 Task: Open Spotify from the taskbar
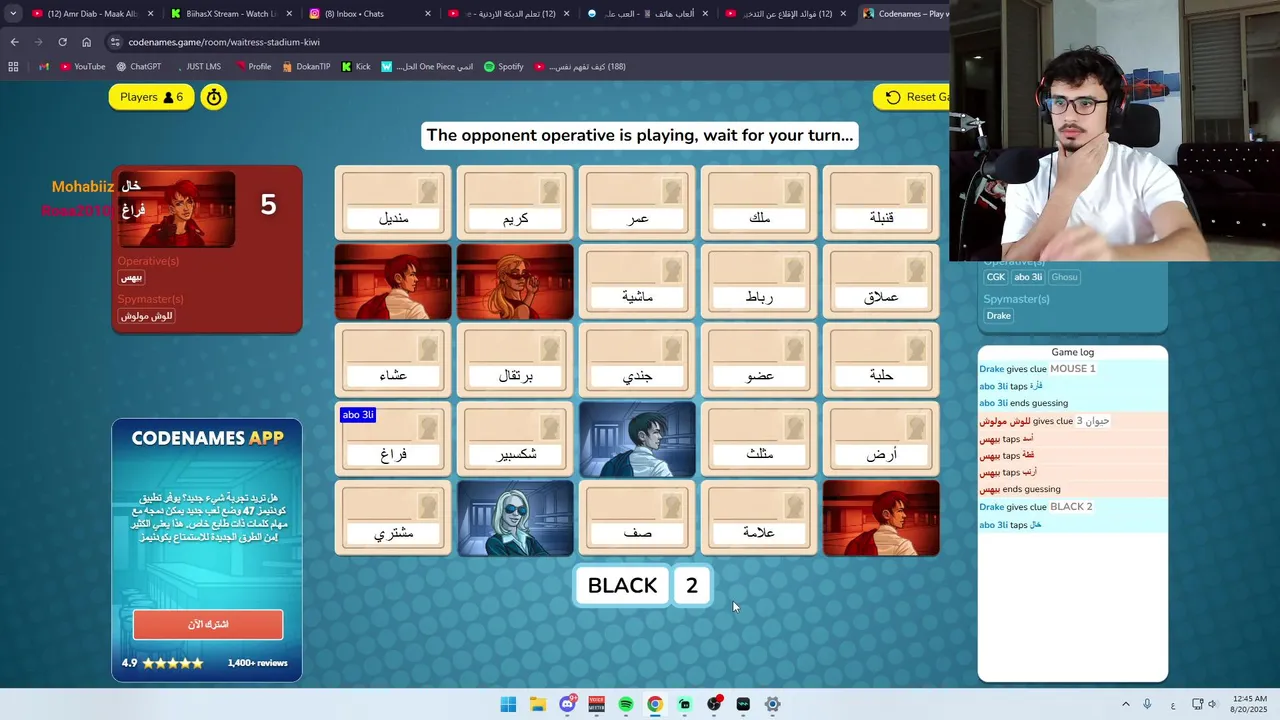(x=626, y=704)
